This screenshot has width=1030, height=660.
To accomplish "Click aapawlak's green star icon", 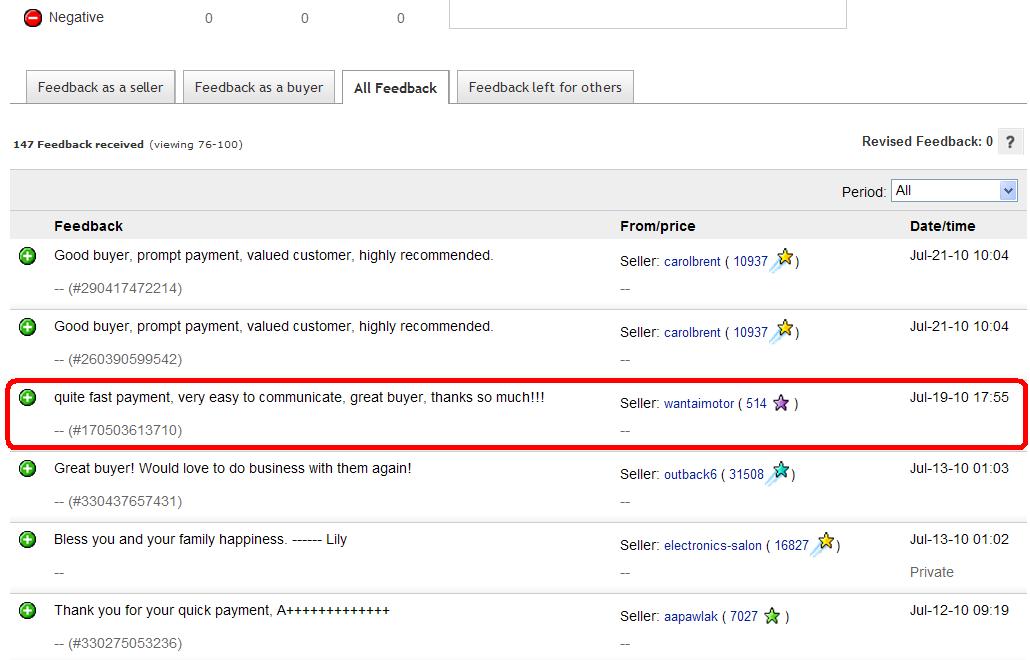I will (x=771, y=616).
